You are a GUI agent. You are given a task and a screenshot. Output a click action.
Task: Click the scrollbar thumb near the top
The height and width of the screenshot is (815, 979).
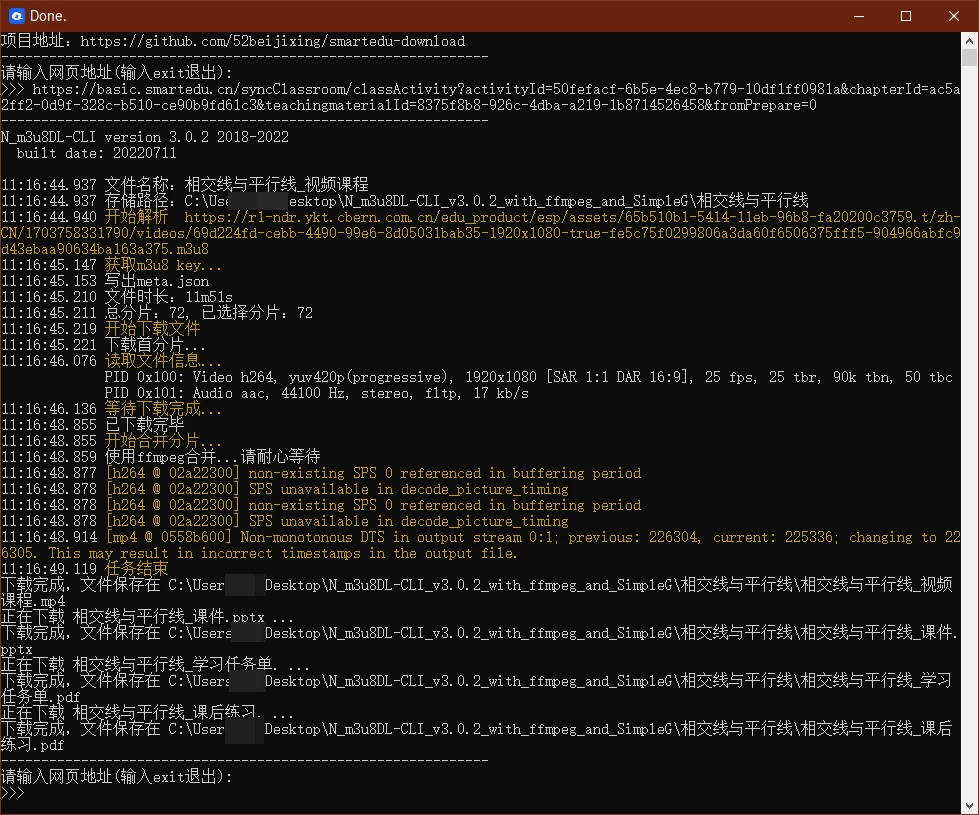969,58
